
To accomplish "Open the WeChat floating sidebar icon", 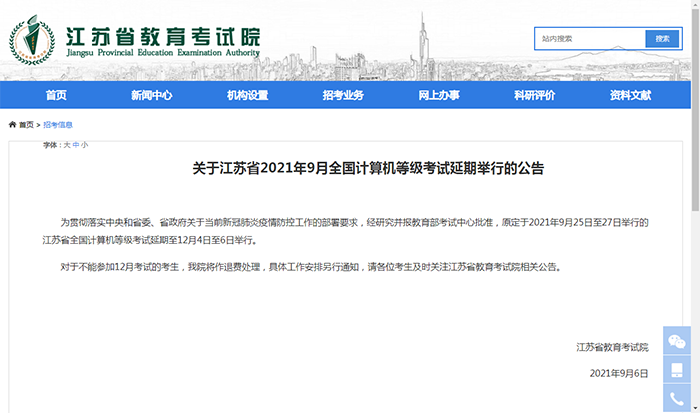I will 677,341.
